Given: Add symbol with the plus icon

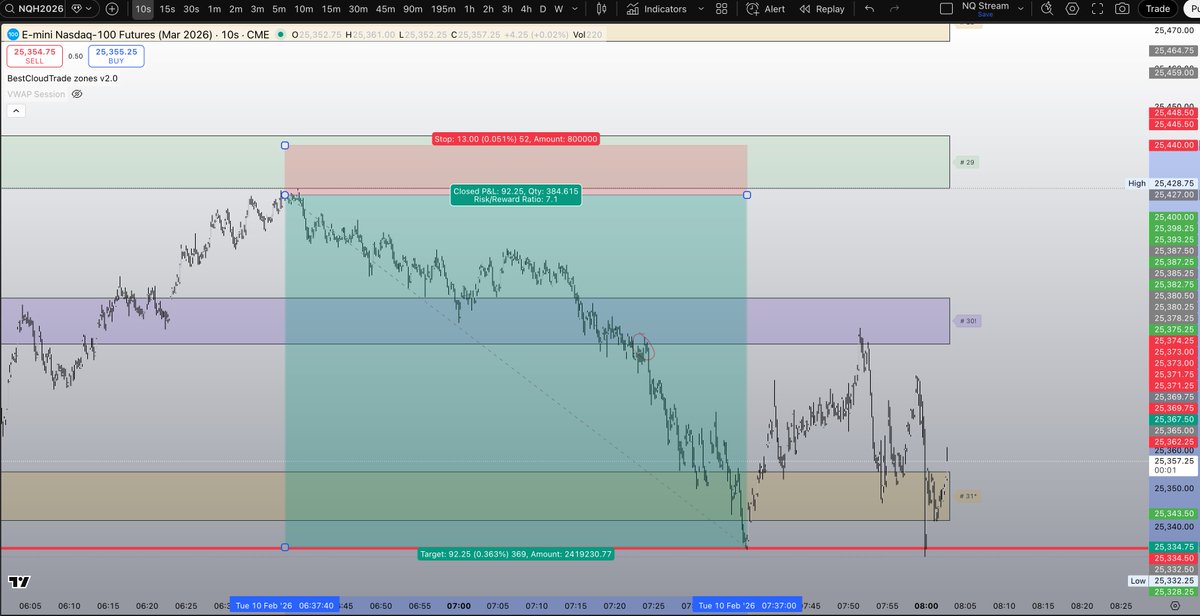Looking at the screenshot, I should pyautogui.click(x=112, y=9).
